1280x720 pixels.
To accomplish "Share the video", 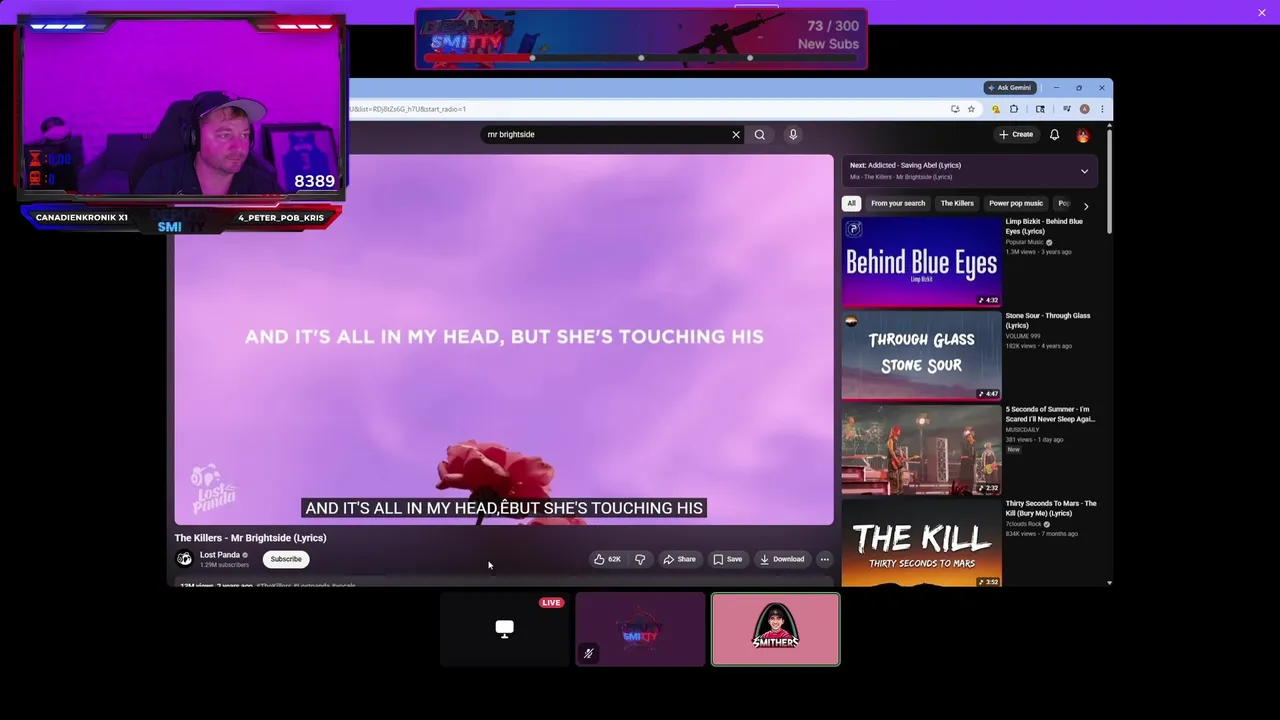I will (679, 559).
